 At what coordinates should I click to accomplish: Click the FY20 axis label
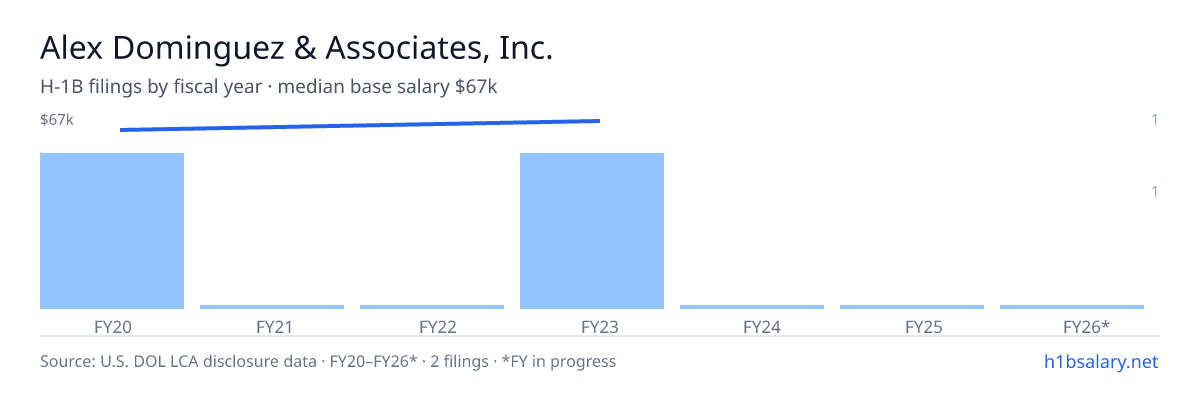pos(112,326)
